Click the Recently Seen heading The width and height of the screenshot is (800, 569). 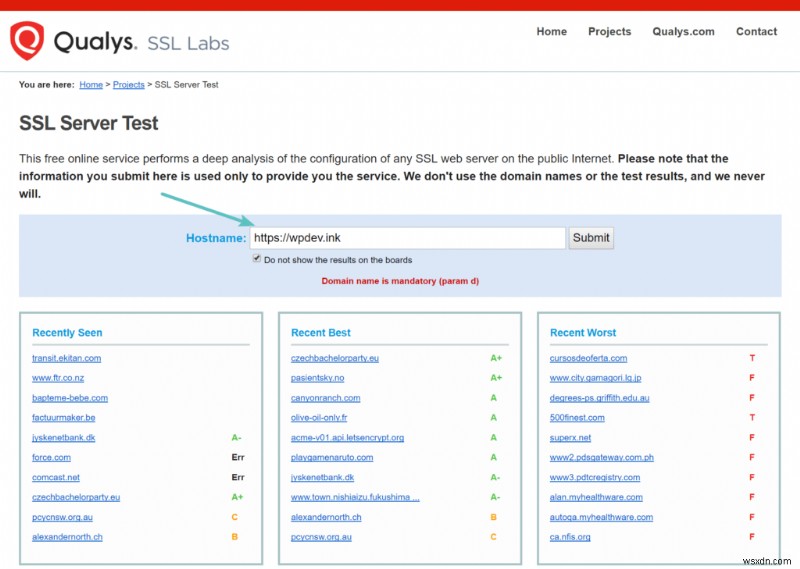tap(67, 333)
